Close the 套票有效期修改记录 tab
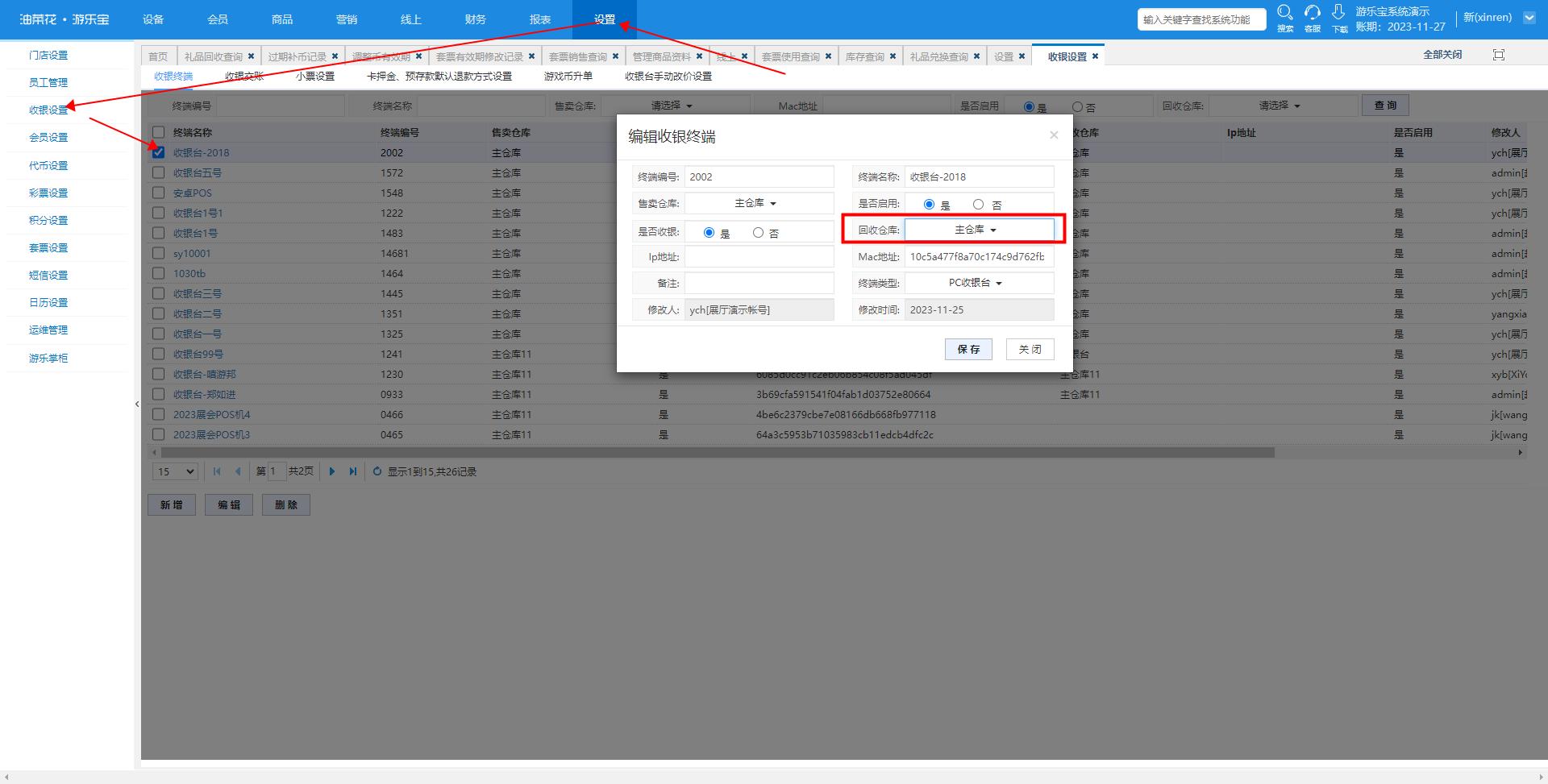 [531, 56]
